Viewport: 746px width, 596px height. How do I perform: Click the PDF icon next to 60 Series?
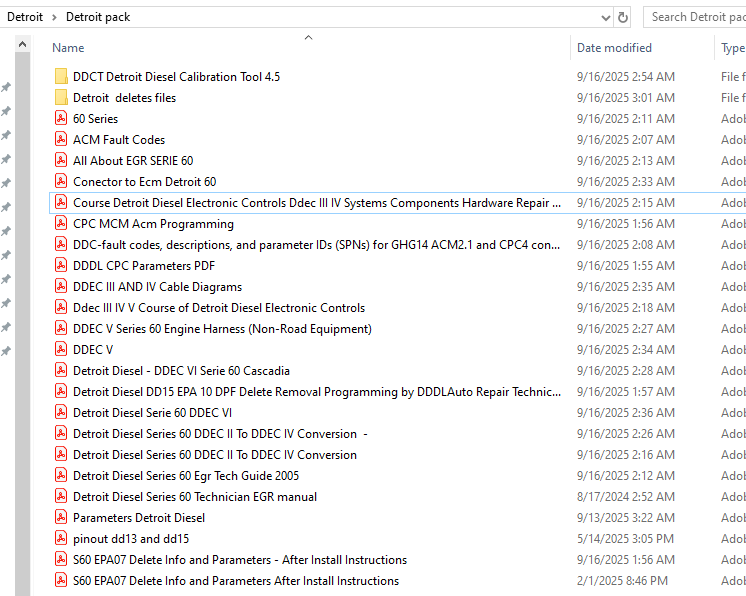pyautogui.click(x=61, y=119)
